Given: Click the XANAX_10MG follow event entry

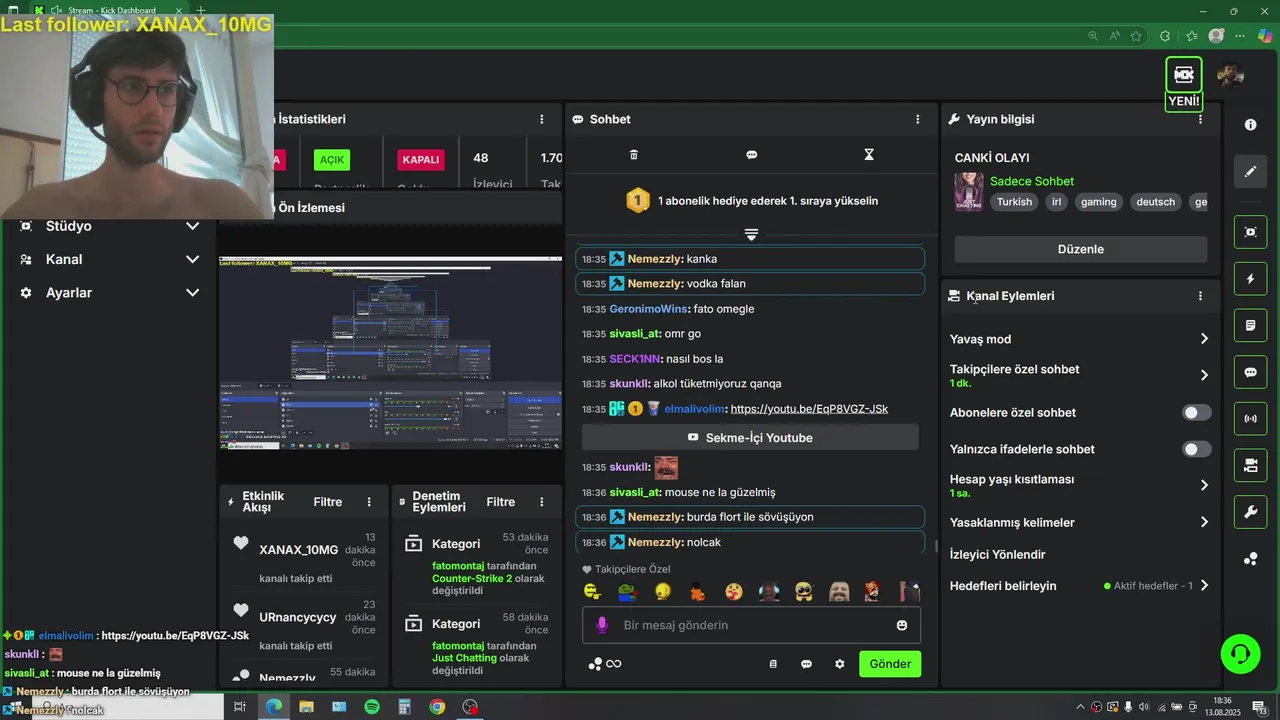Looking at the screenshot, I should pos(303,557).
